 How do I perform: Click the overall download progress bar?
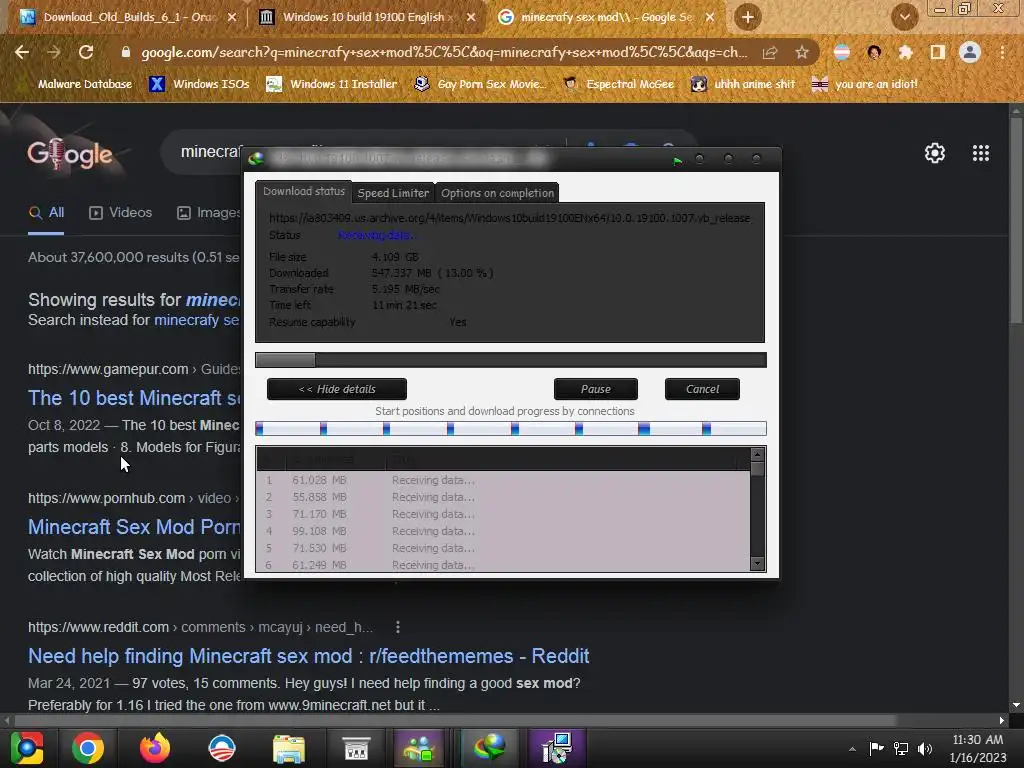pos(511,360)
